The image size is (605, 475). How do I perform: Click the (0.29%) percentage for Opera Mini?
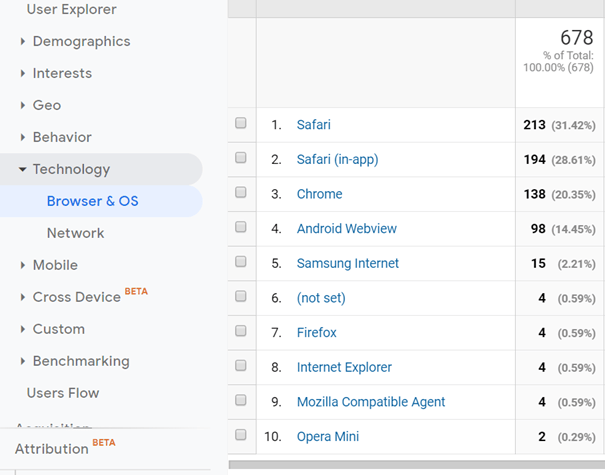click(576, 437)
